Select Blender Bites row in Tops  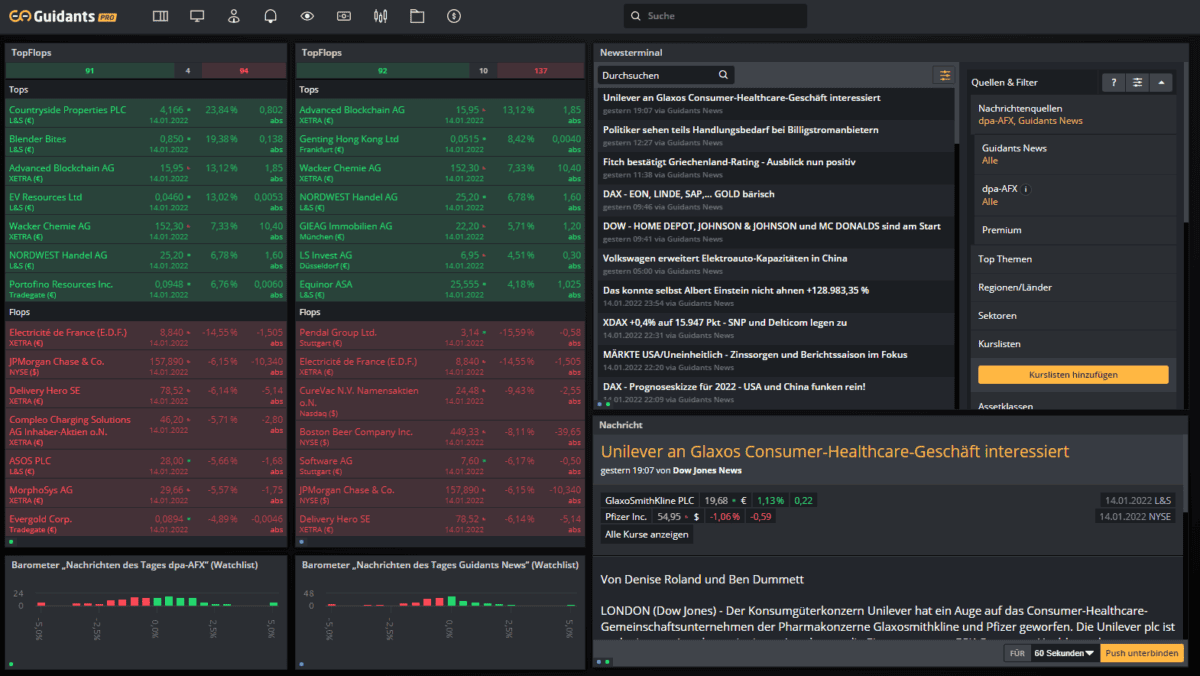click(x=146, y=142)
